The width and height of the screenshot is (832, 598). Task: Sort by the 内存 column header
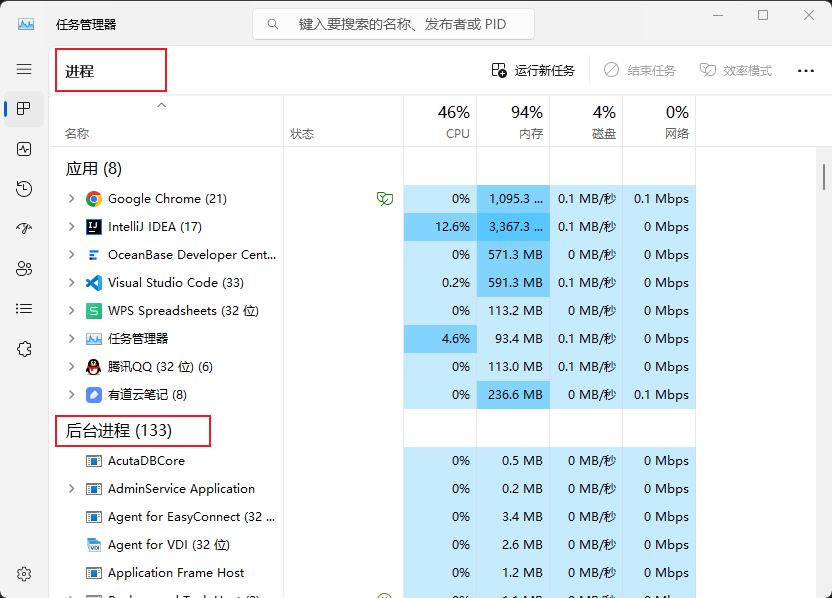point(513,122)
